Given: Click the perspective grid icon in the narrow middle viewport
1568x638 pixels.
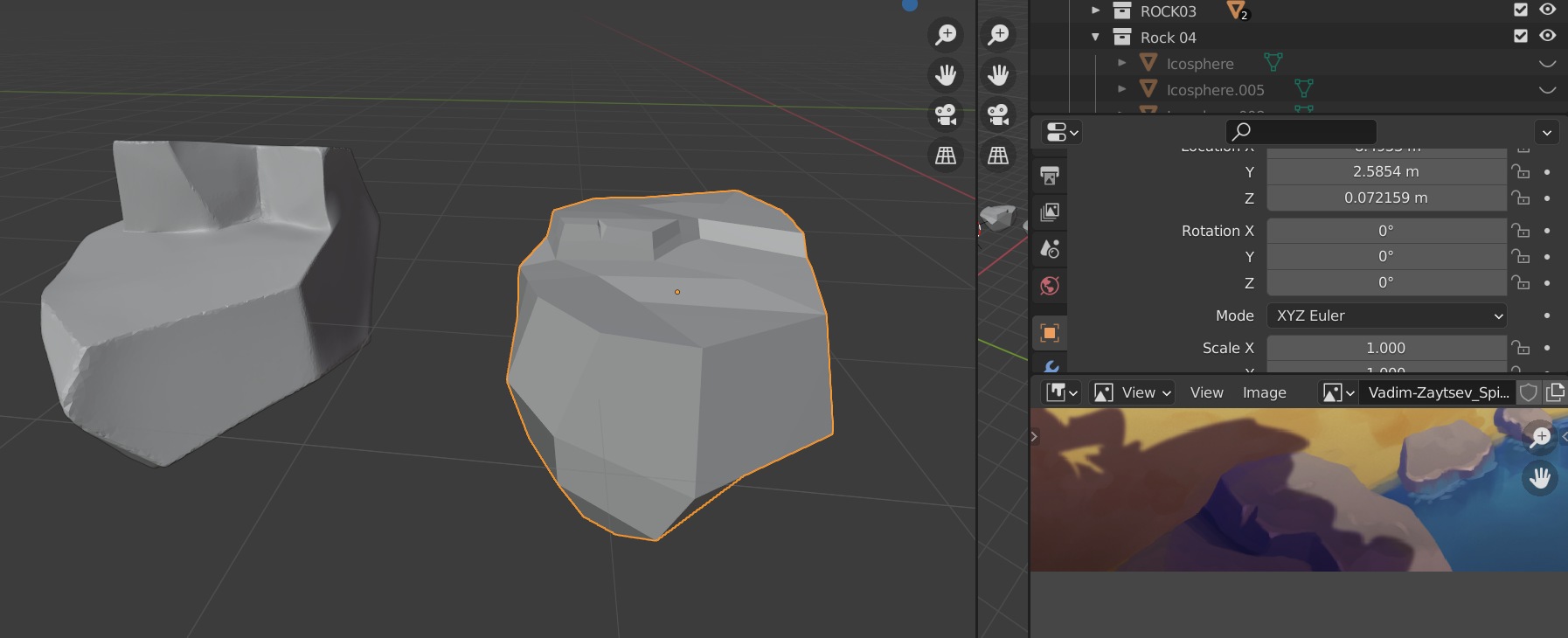Looking at the screenshot, I should coord(998,156).
